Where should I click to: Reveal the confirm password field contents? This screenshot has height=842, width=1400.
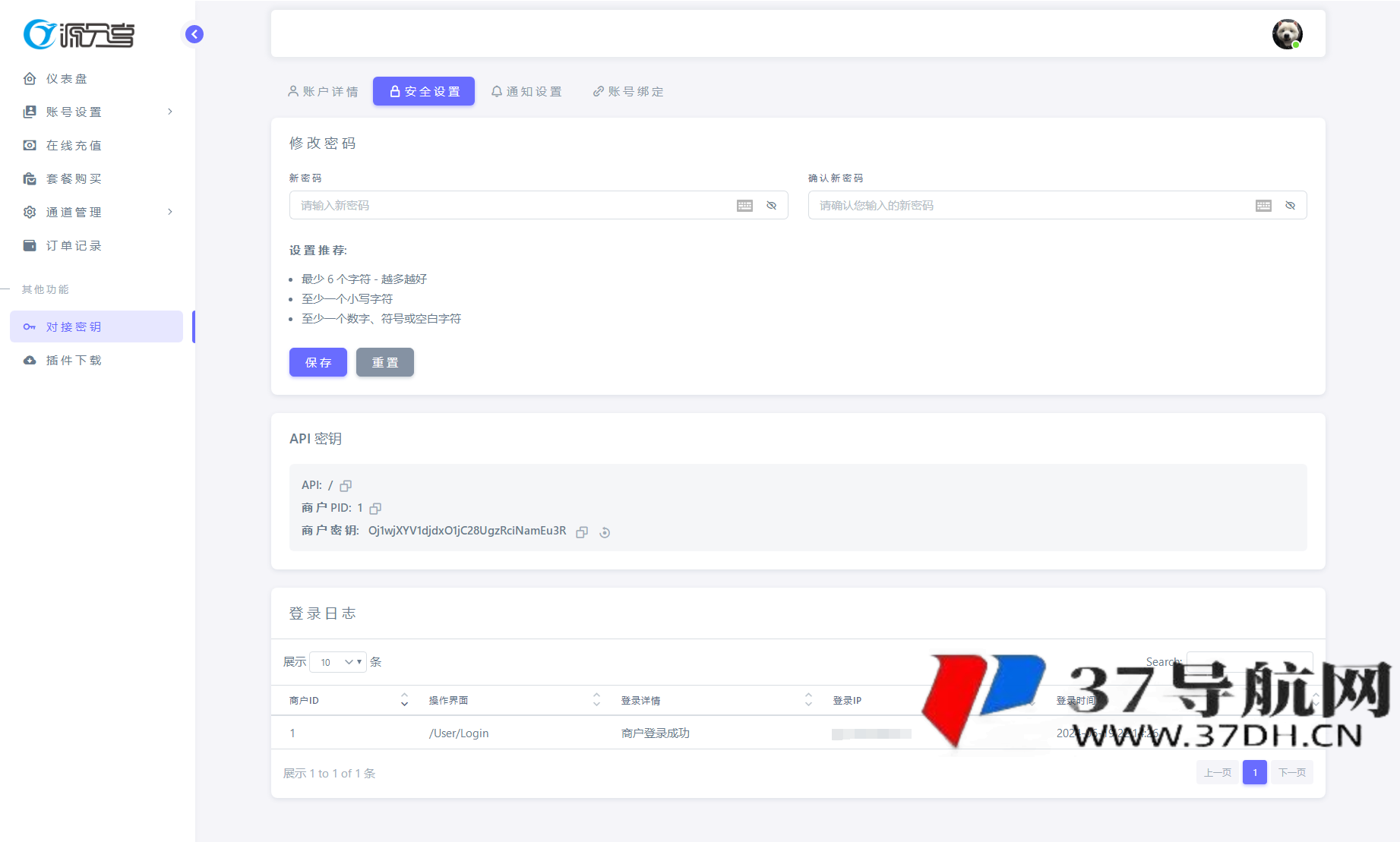click(1290, 205)
